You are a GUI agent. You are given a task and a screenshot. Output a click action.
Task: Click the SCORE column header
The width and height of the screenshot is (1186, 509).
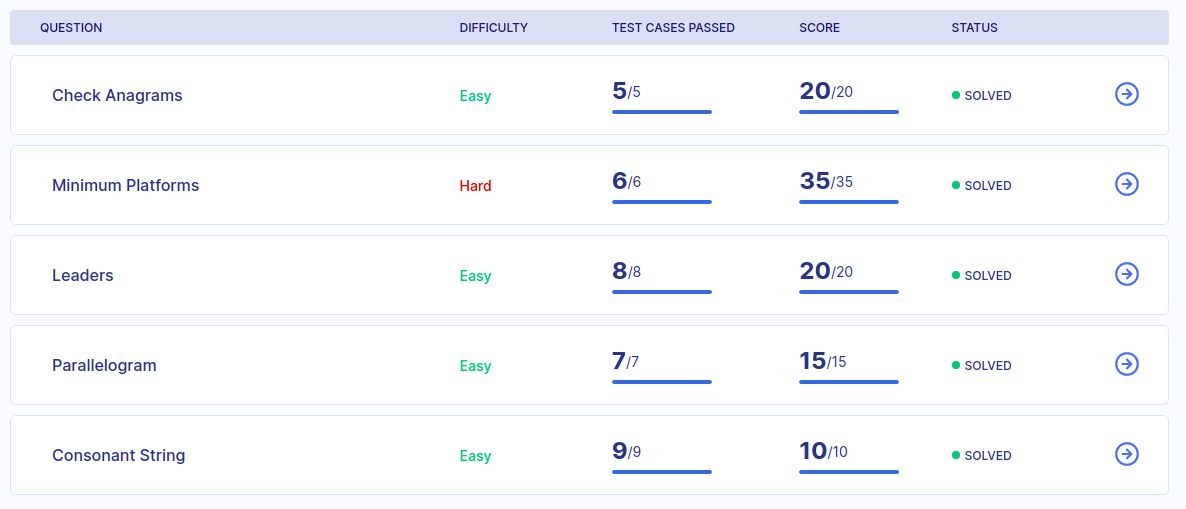(819, 28)
